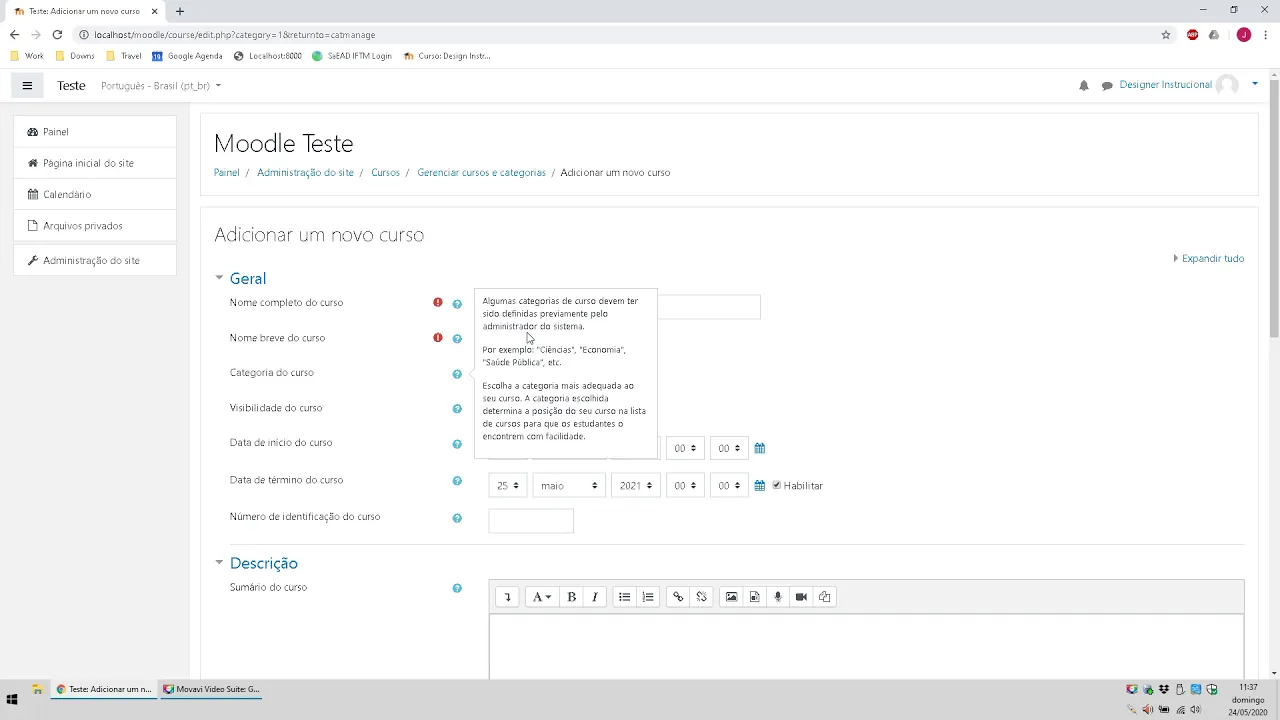Screen dimensions: 1280x720
Task: Apply bold in summary editor
Action: (x=571, y=597)
